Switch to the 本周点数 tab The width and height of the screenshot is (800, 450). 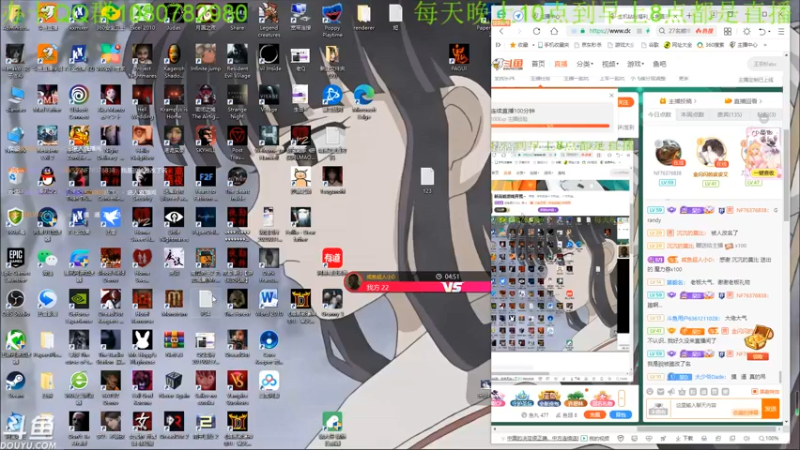pyautogui.click(x=692, y=115)
